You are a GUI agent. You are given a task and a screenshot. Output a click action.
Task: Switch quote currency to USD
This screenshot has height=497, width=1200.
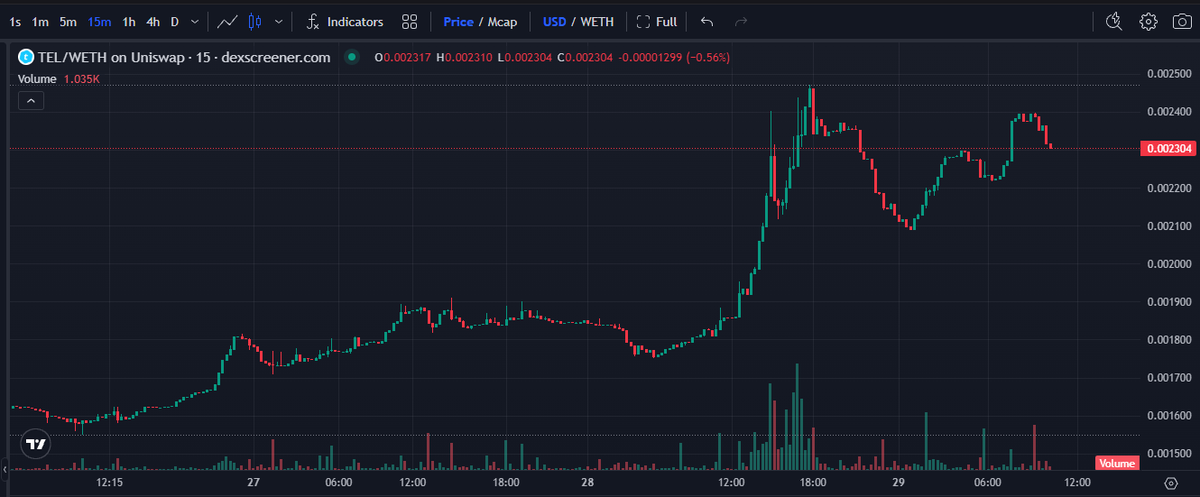[554, 21]
